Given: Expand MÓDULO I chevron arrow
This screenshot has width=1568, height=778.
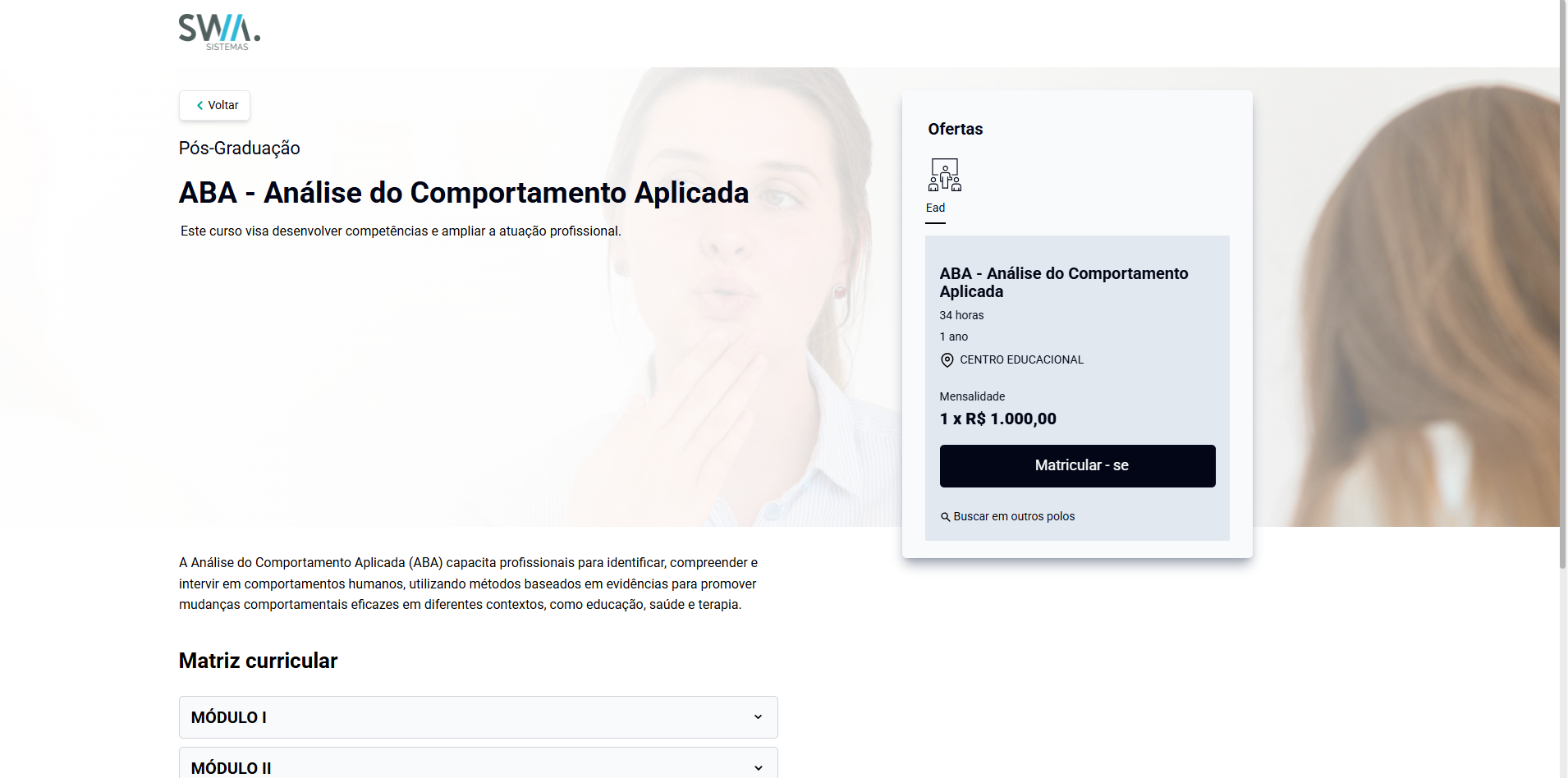Looking at the screenshot, I should coord(758,717).
